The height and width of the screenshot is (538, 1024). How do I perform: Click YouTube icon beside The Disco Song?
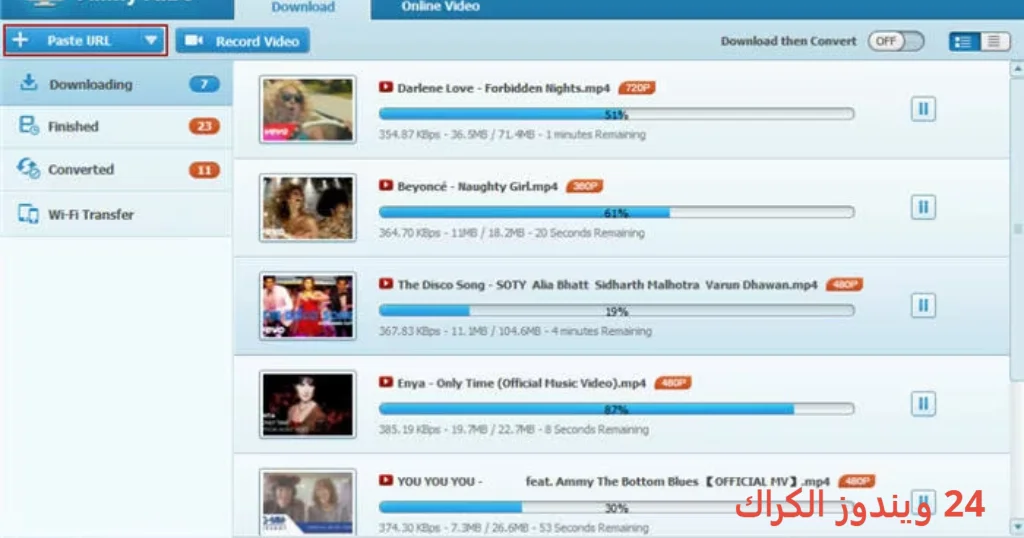click(386, 283)
